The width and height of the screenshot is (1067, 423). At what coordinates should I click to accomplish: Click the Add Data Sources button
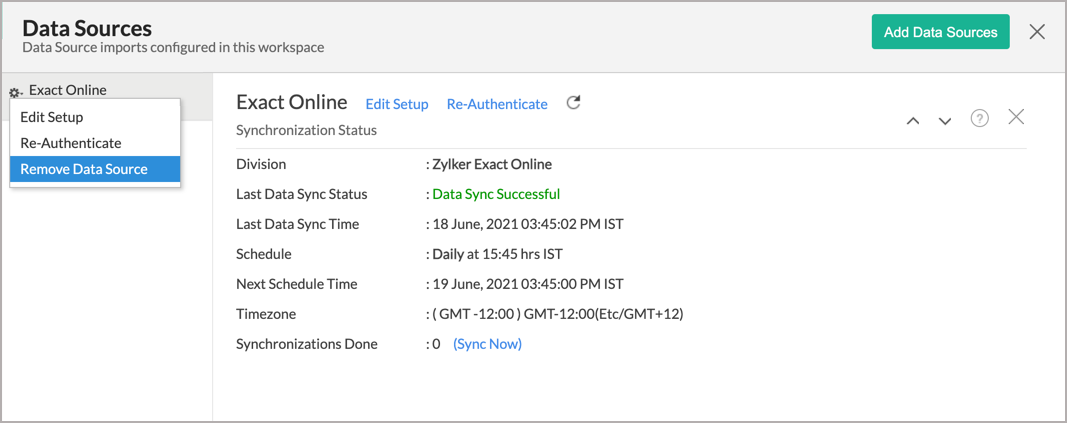pyautogui.click(x=940, y=32)
